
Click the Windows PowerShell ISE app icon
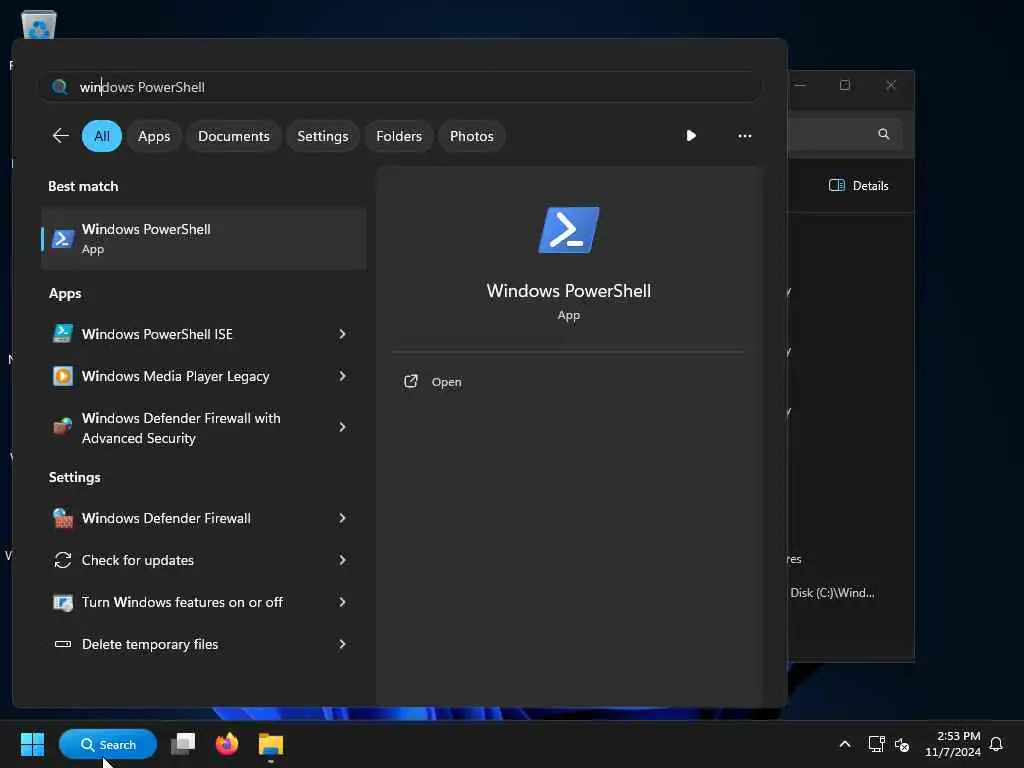coord(63,334)
